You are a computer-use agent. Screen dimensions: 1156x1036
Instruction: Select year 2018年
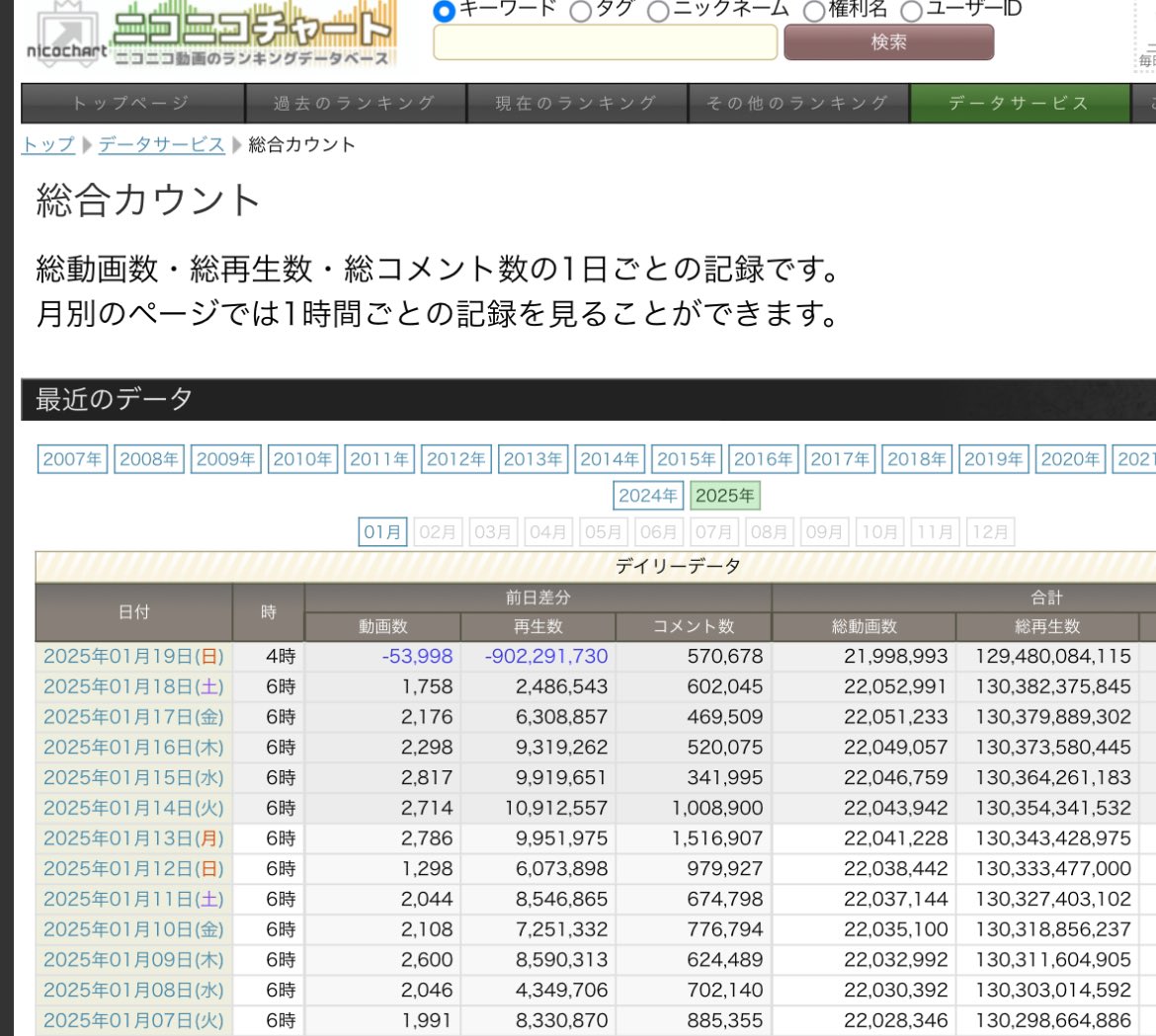tap(917, 459)
